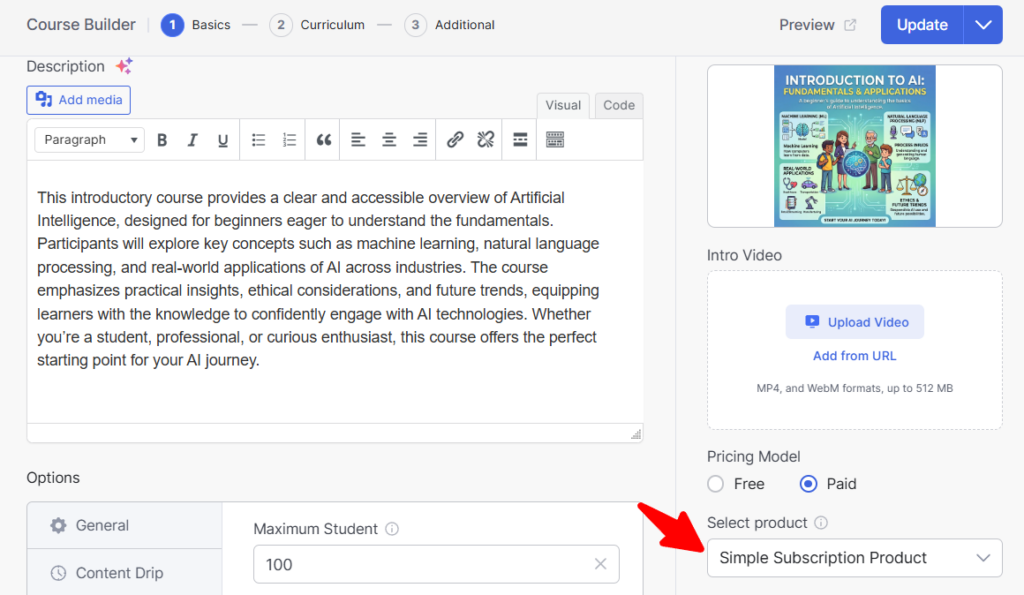Align text right
The height and width of the screenshot is (595, 1024).
tap(420, 140)
